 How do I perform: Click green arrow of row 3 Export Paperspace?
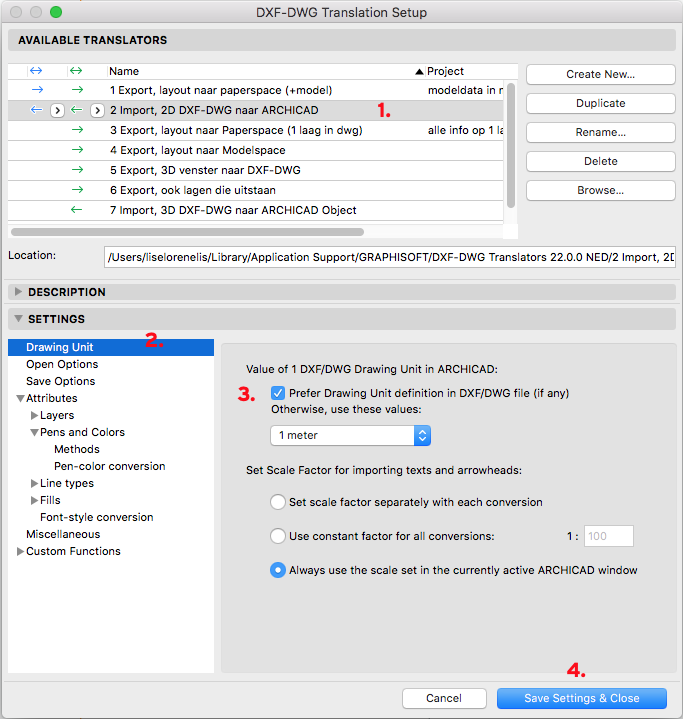(78, 130)
